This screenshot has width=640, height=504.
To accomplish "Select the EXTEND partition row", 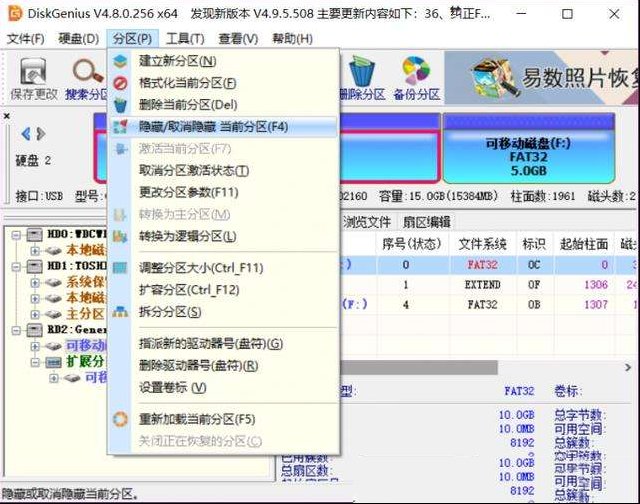I will point(488,284).
